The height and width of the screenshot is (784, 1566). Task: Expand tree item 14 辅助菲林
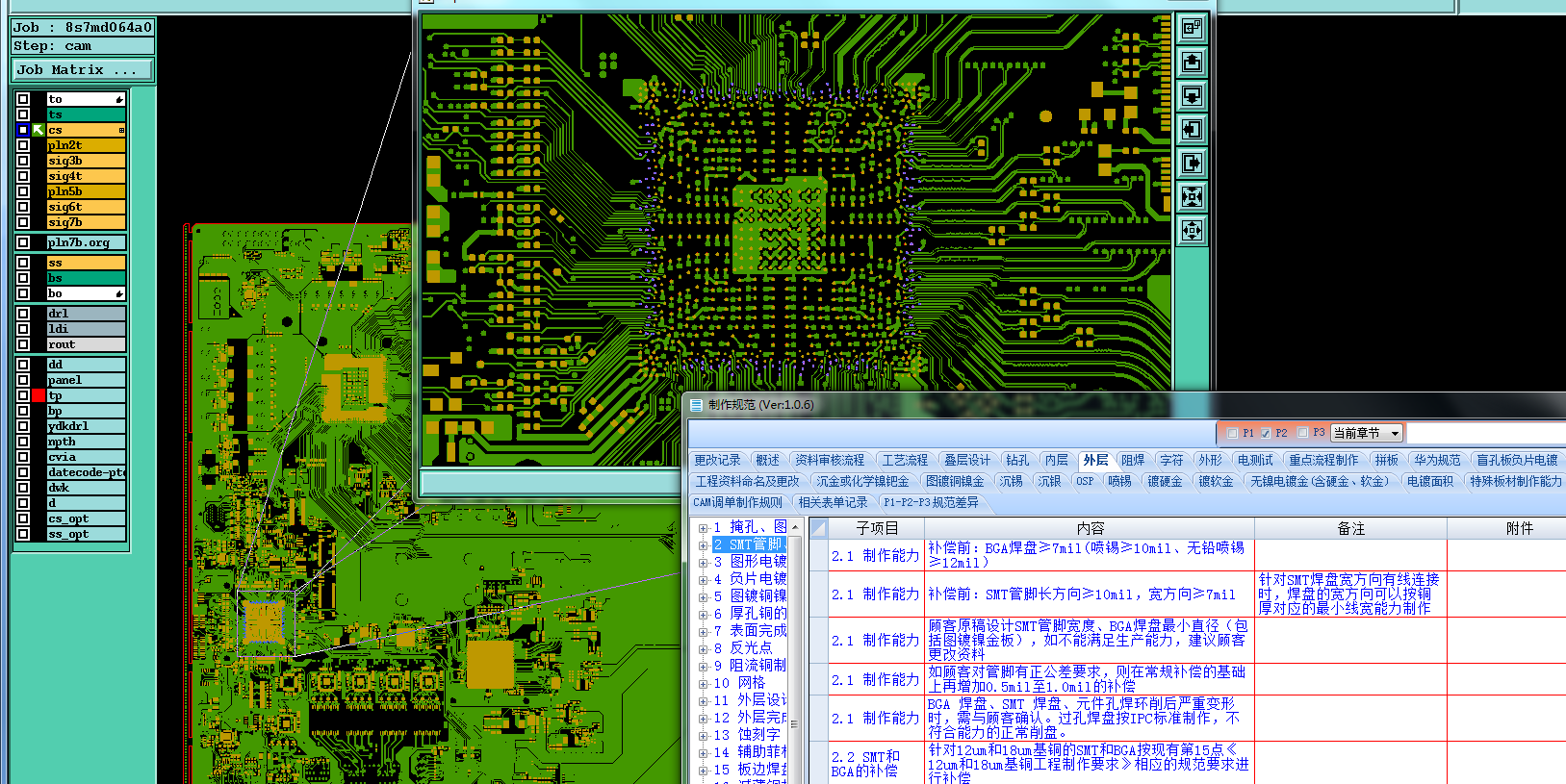(703, 753)
